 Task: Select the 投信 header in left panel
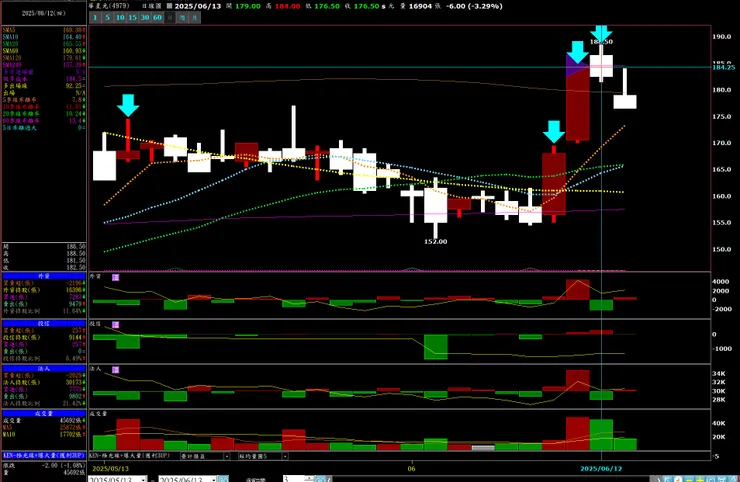(x=44, y=323)
